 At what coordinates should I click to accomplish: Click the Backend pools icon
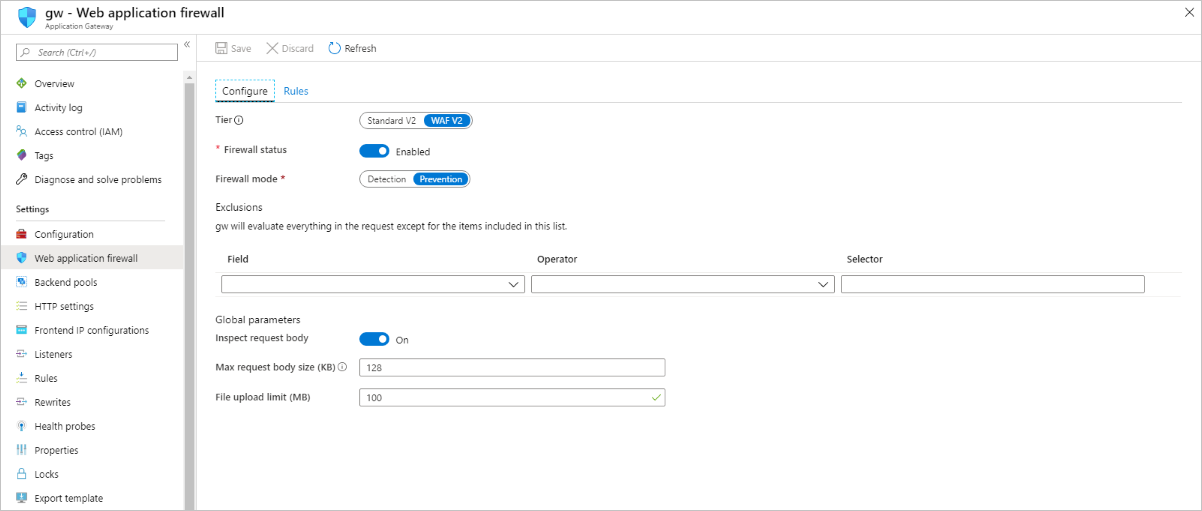pos(22,283)
